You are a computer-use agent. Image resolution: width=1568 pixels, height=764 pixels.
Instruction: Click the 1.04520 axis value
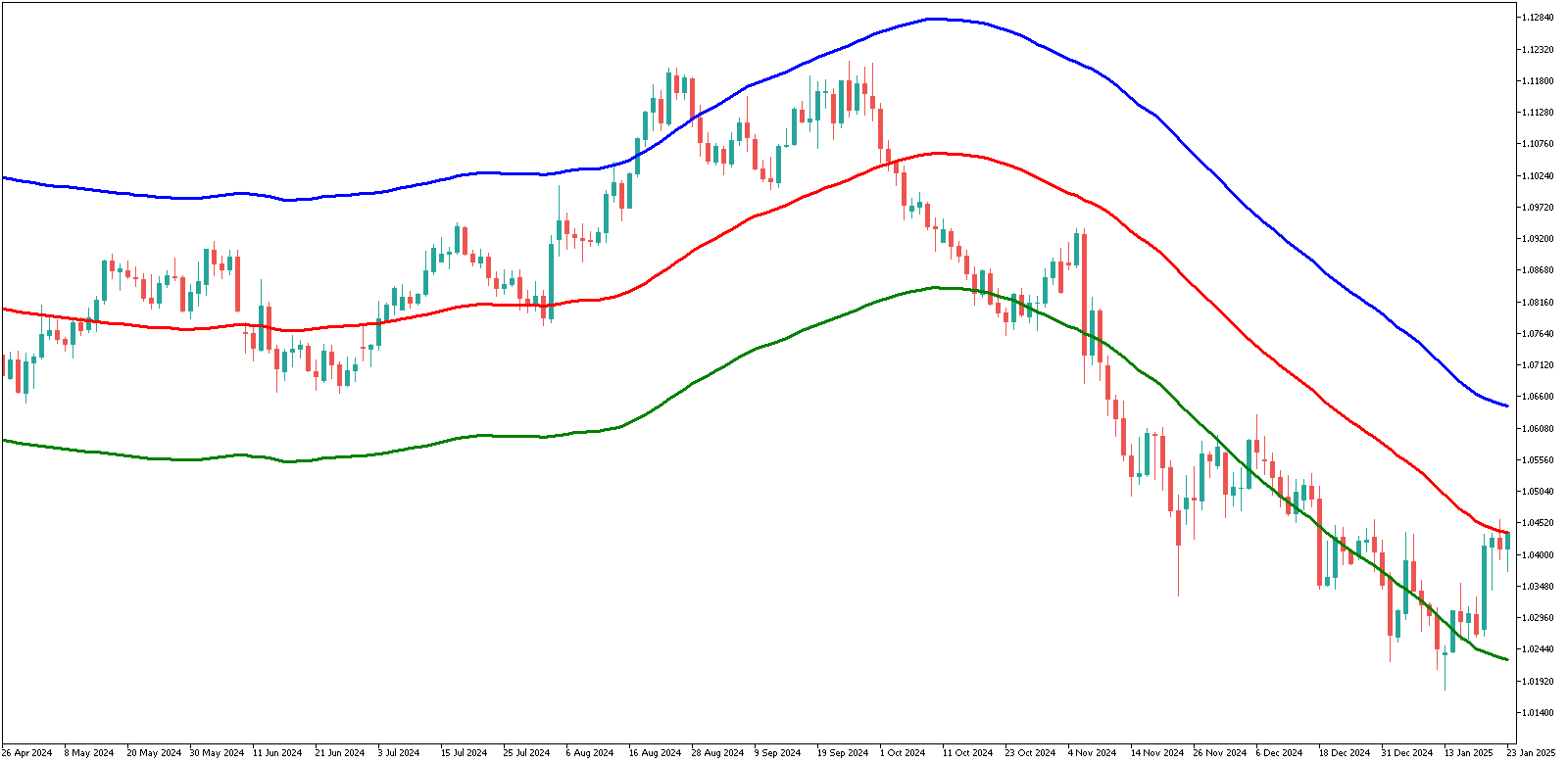[1538, 523]
